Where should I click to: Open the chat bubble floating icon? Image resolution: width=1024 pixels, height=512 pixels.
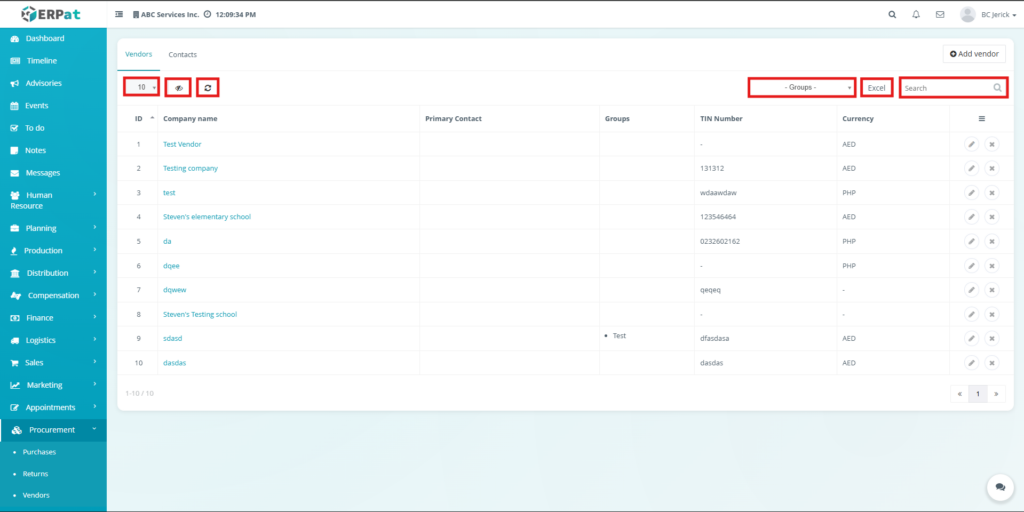pyautogui.click(x=1000, y=487)
